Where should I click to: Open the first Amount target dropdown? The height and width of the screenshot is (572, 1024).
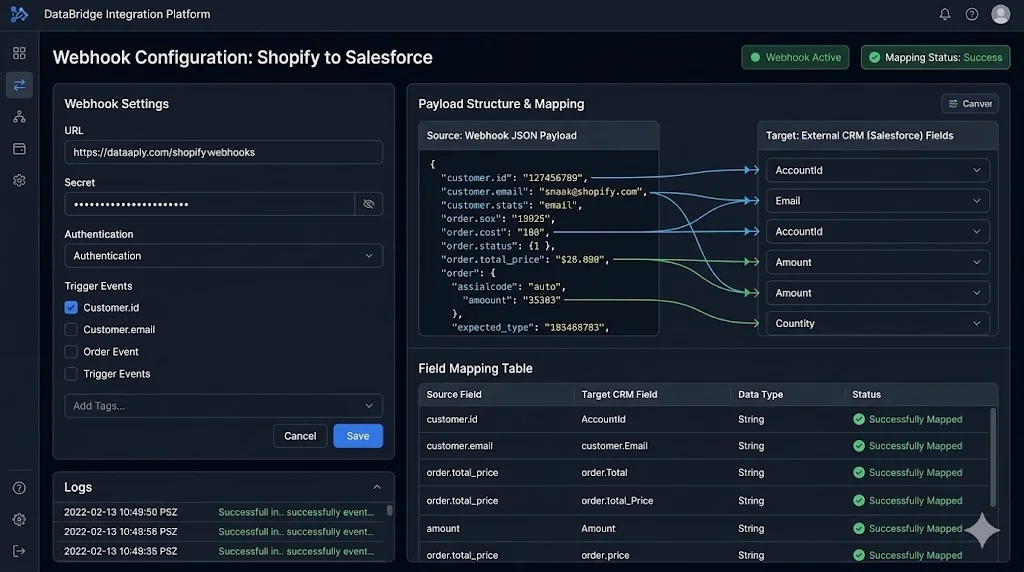878,262
